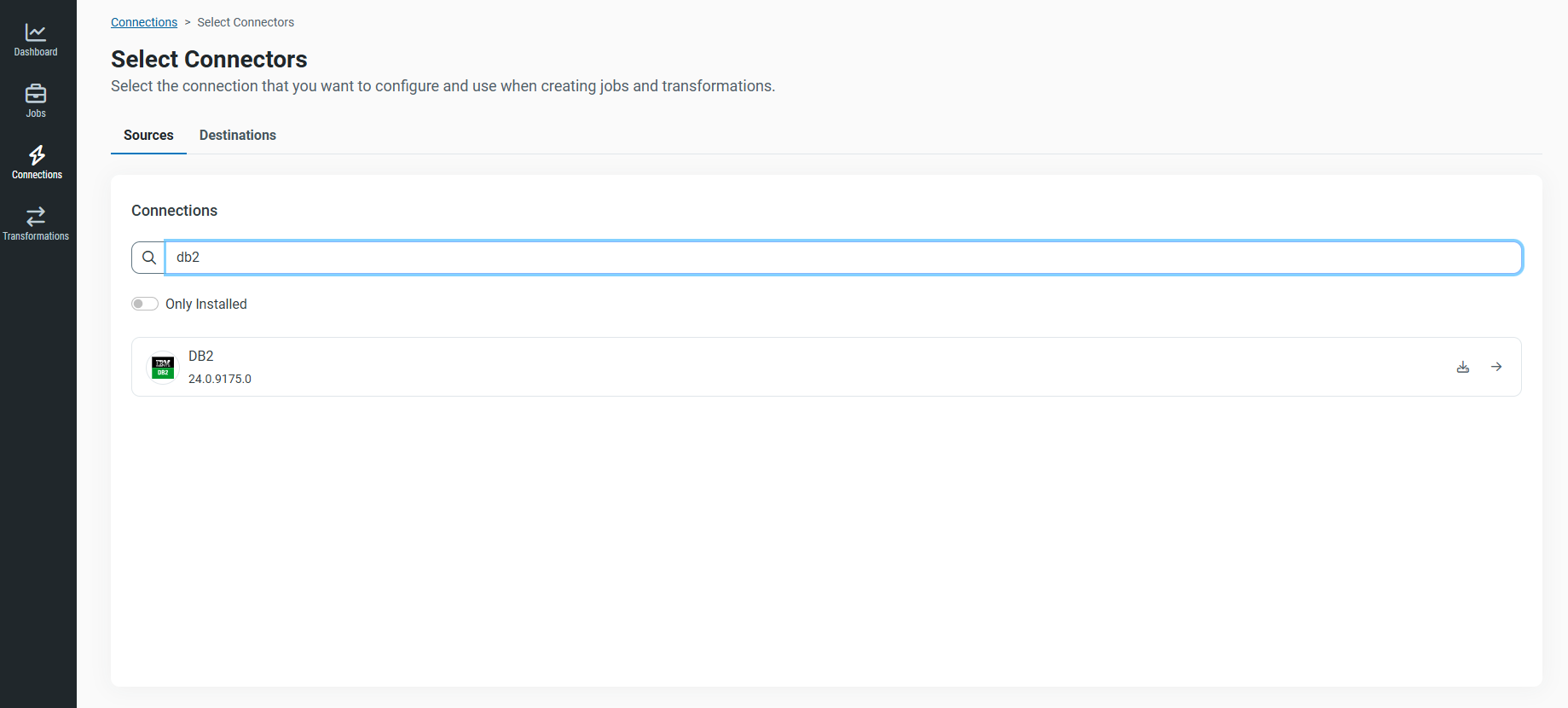This screenshot has height=708, width=1568.
Task: Click the search magnifier icon
Action: coord(148,258)
